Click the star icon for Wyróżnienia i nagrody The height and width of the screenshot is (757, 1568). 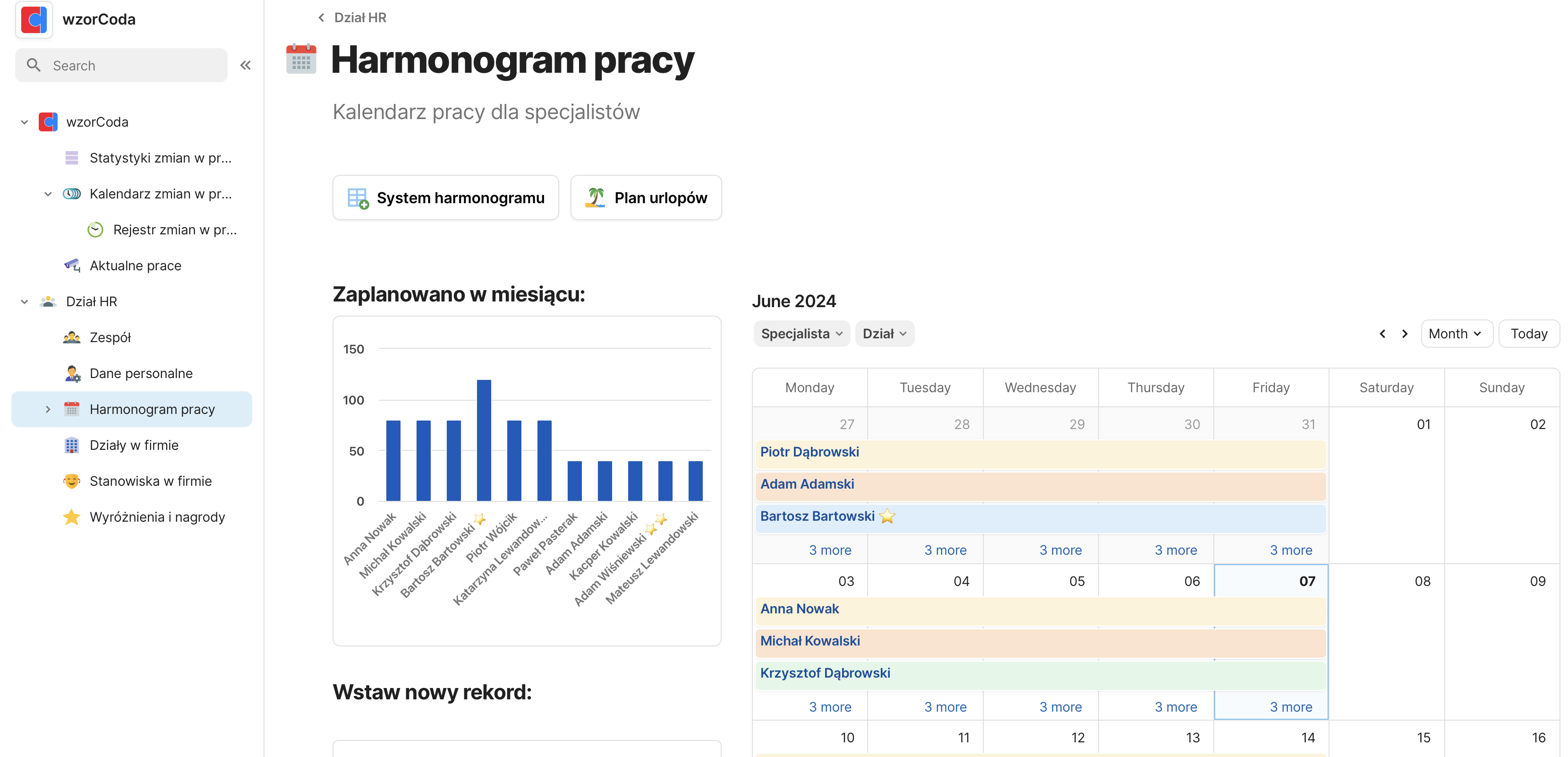(x=71, y=517)
